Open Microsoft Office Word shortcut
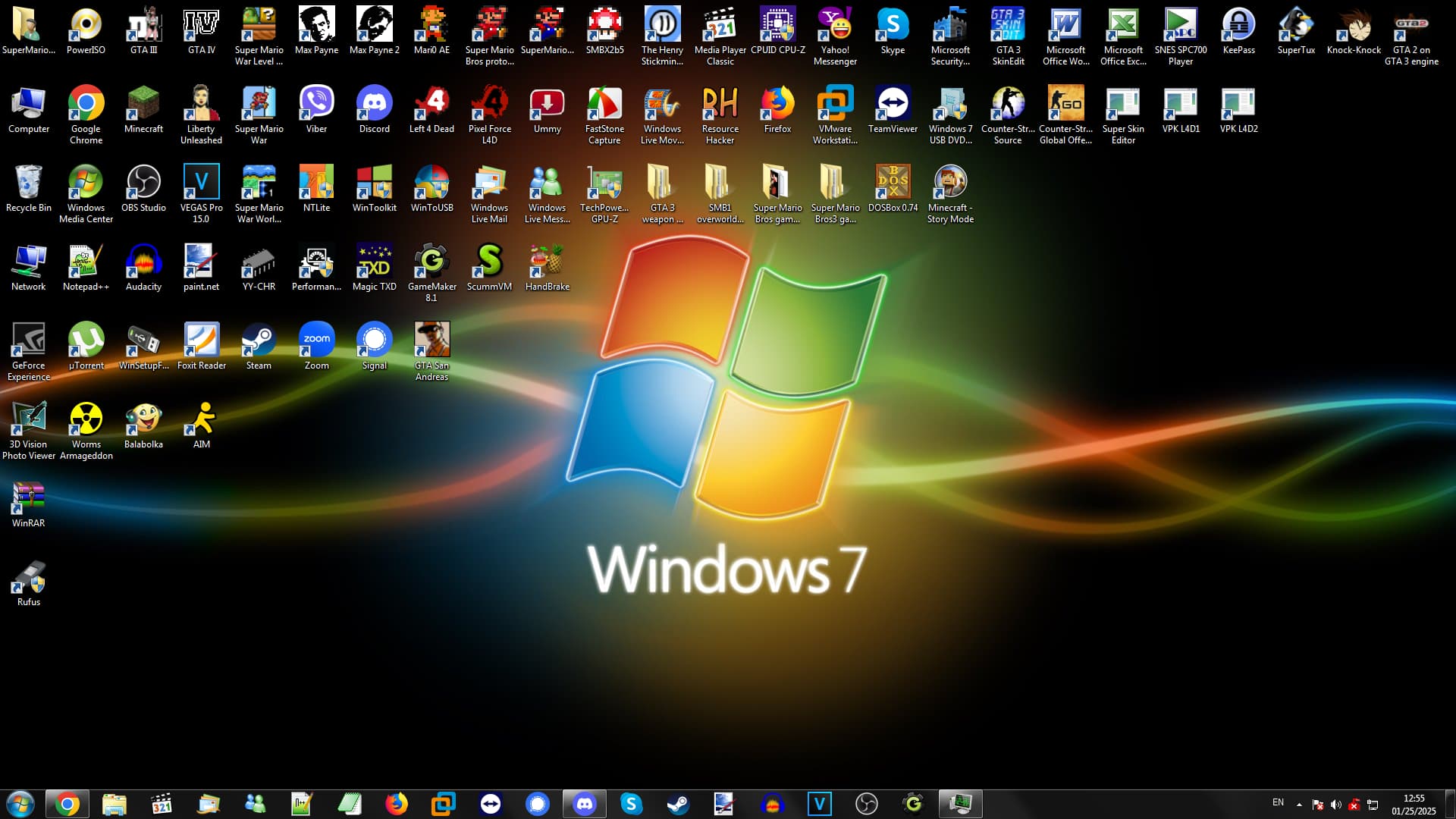The image size is (1456, 819). [x=1065, y=36]
